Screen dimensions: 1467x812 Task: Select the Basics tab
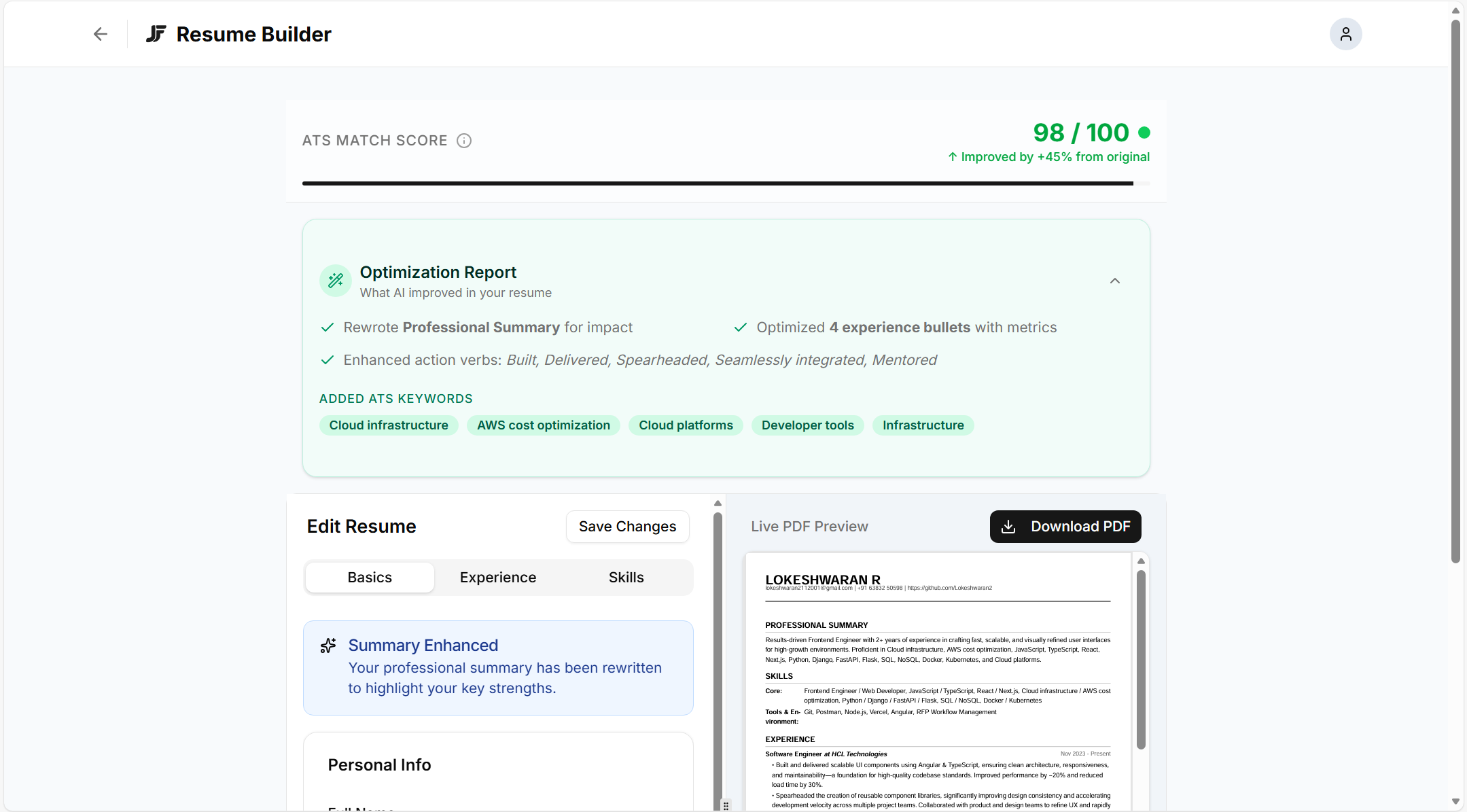(x=369, y=577)
